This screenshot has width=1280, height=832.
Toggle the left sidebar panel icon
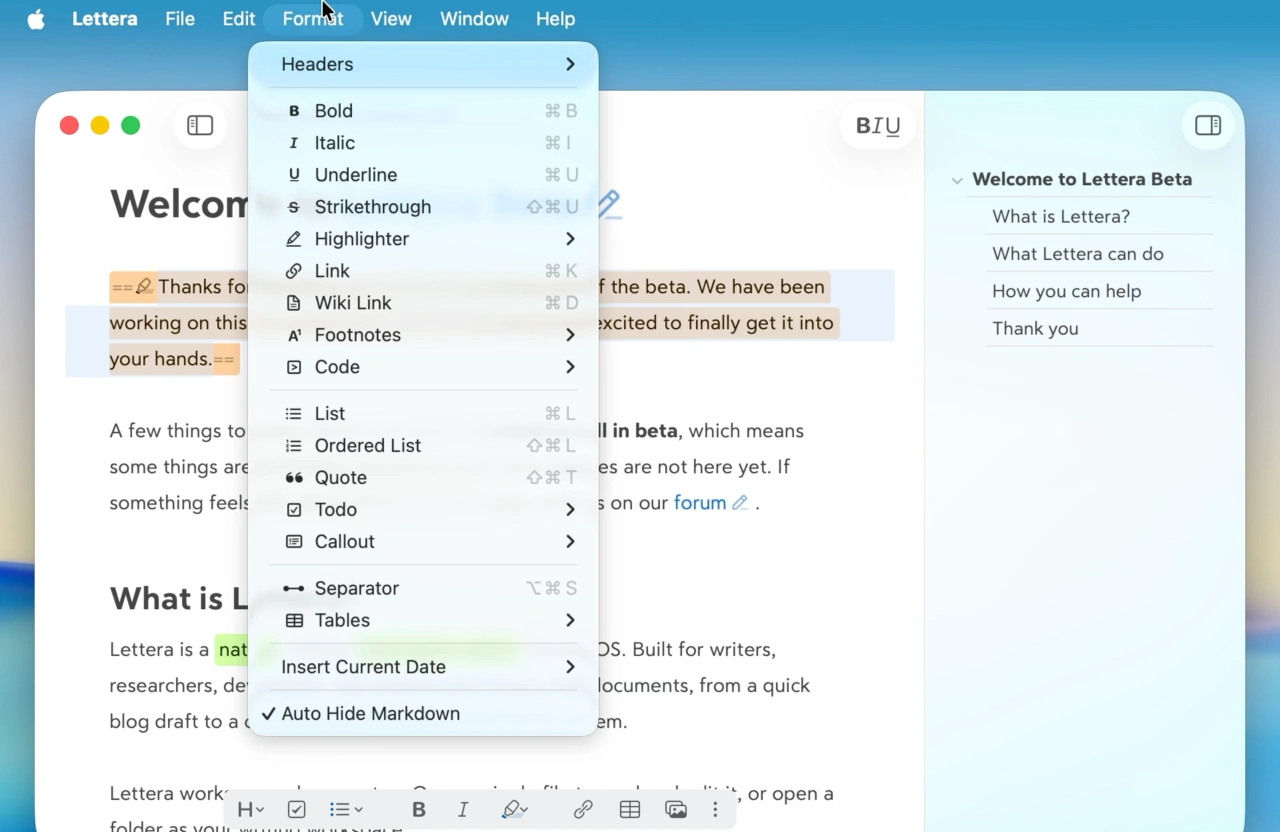(200, 125)
